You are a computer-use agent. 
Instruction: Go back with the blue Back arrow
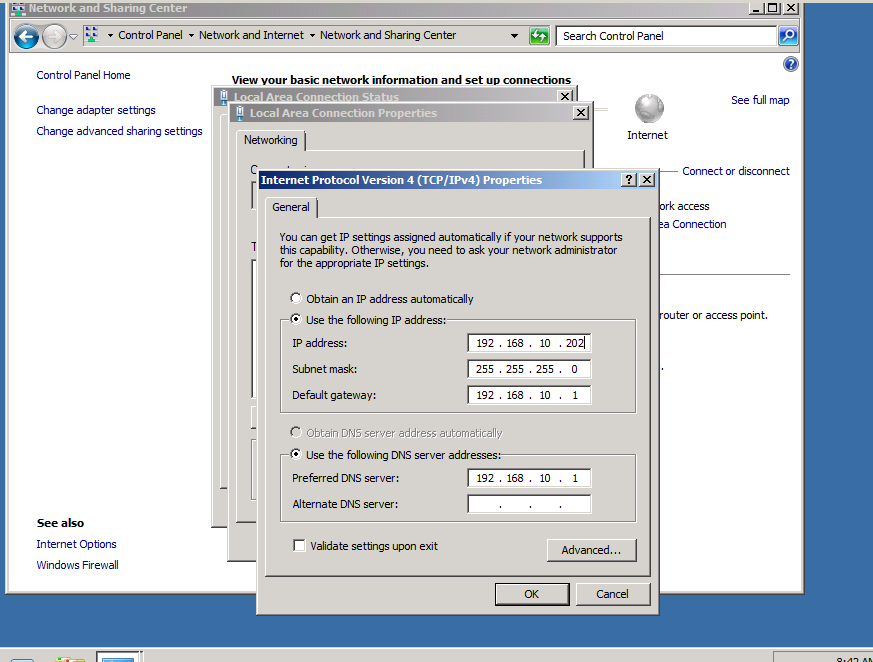26,37
